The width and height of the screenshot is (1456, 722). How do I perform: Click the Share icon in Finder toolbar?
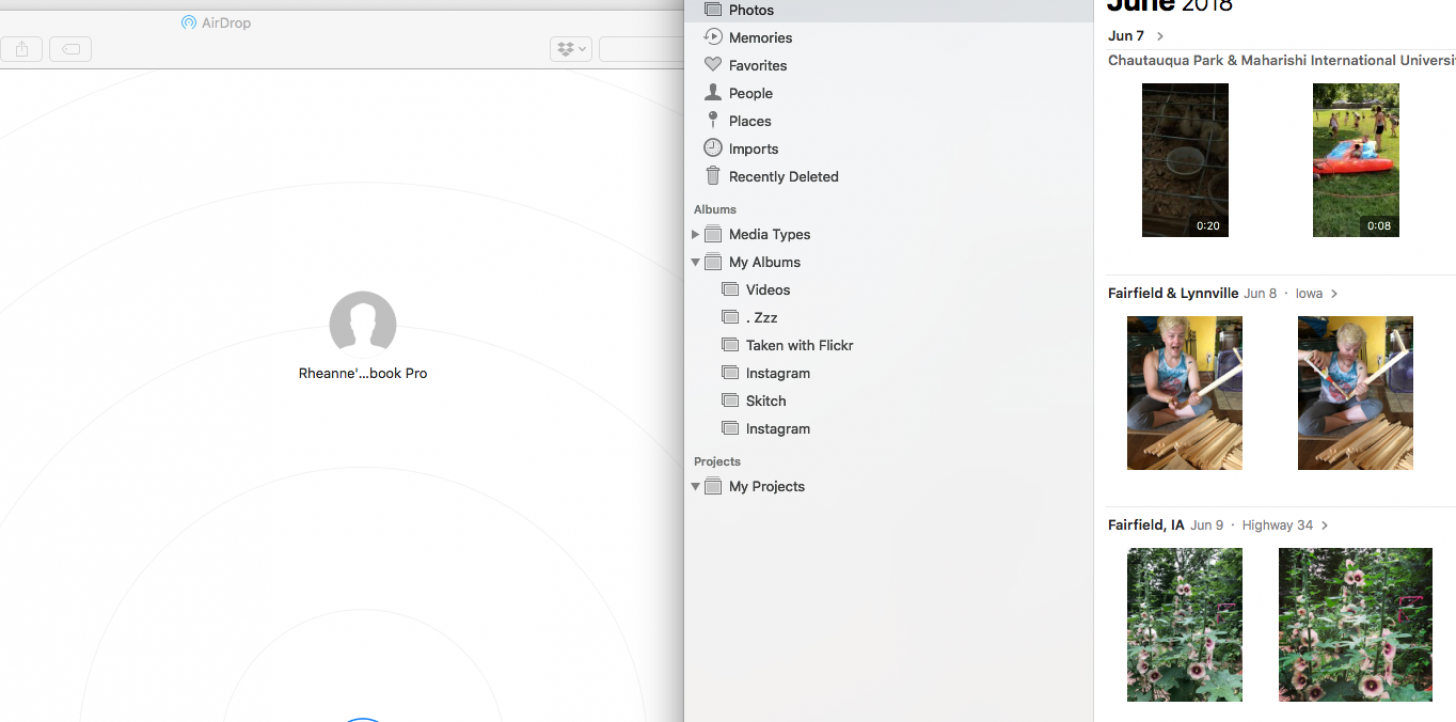[22, 49]
